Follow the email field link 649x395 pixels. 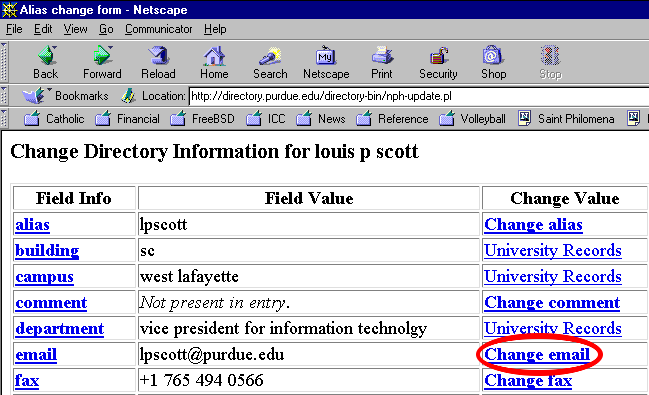[x=36, y=355]
